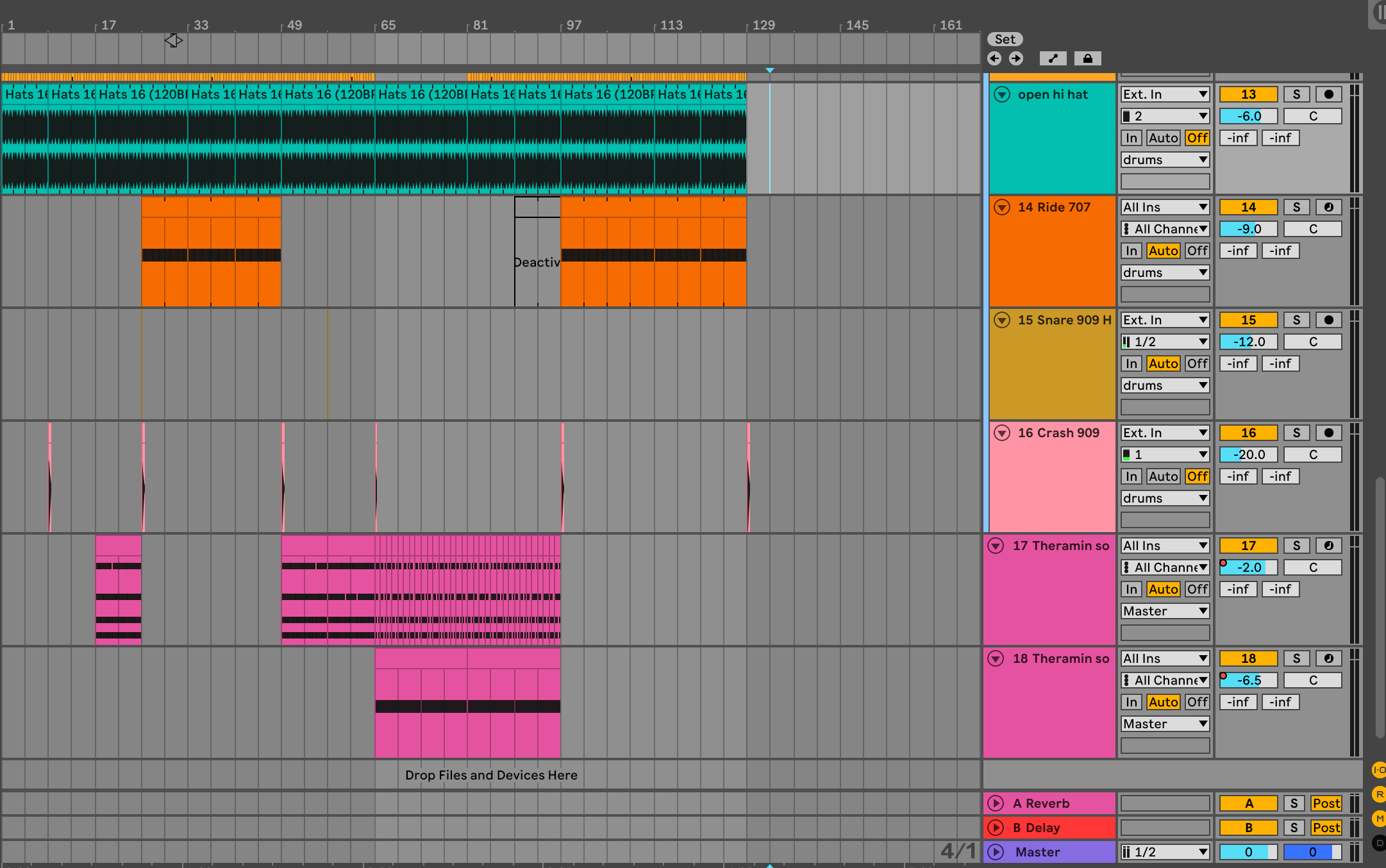1386x868 pixels.
Task: Solo the 17 Theramin track
Action: [1296, 546]
